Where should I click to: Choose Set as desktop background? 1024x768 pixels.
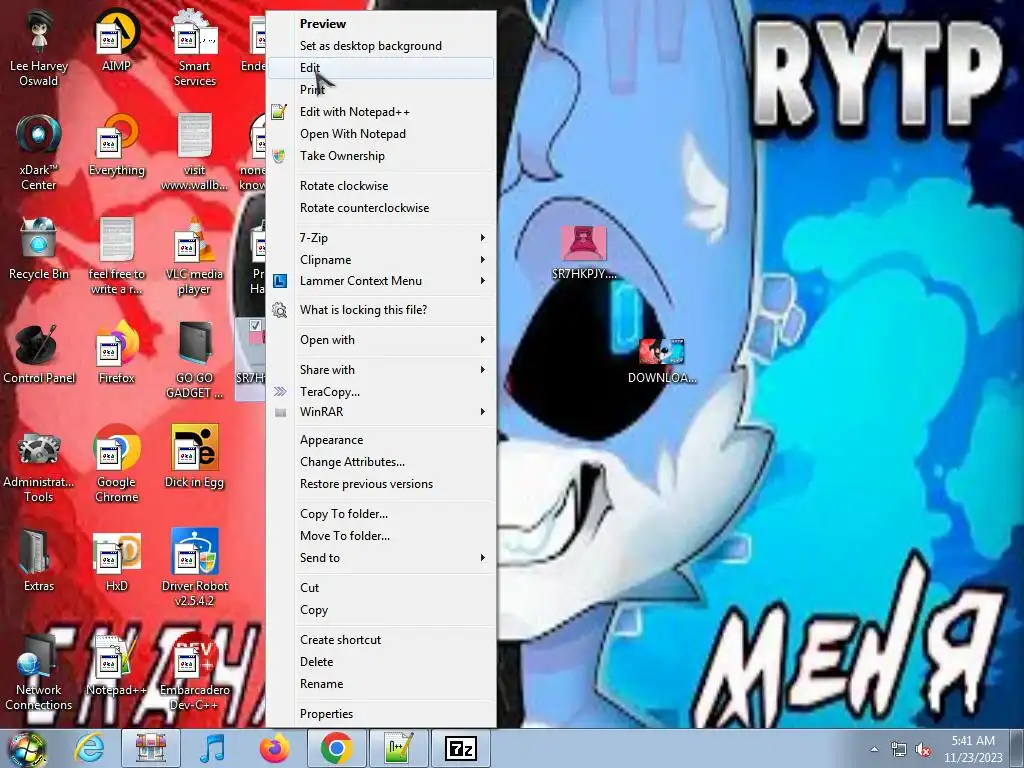pos(381,46)
